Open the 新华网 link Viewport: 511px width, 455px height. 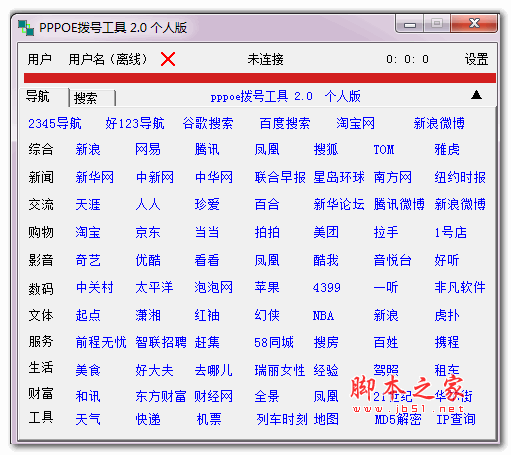(x=94, y=177)
